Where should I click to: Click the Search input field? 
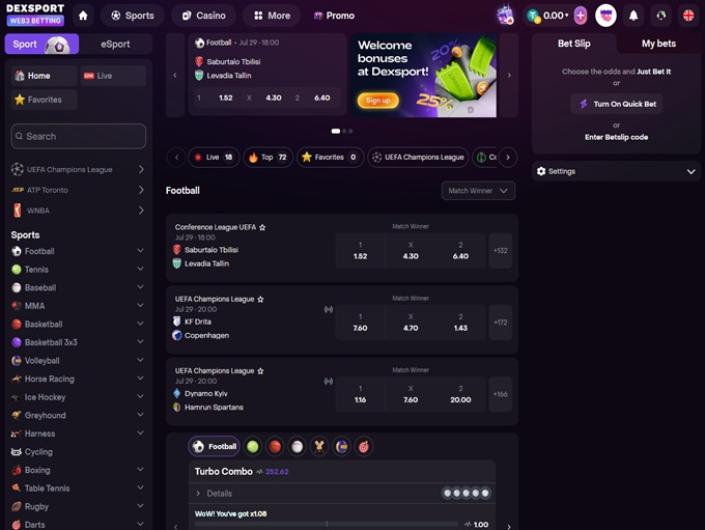[x=78, y=136]
